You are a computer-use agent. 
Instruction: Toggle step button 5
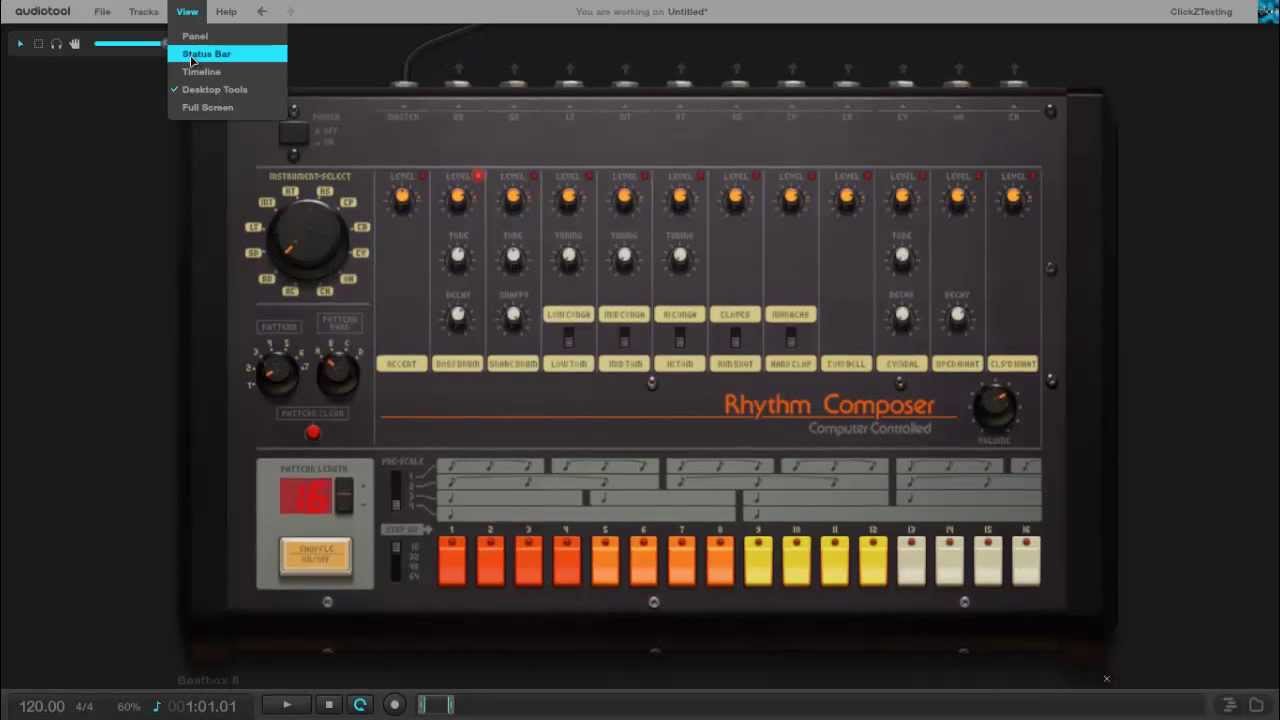(605, 561)
